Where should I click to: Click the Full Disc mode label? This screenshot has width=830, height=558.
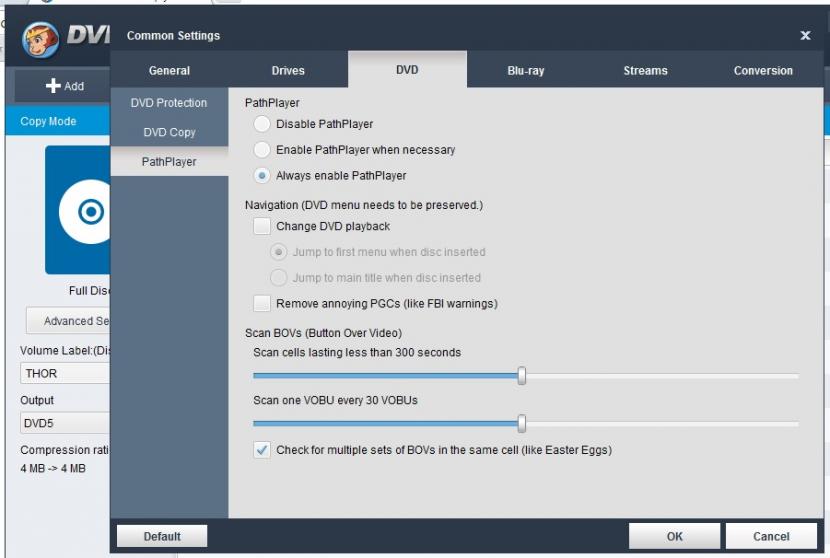pyautogui.click(x=89, y=291)
